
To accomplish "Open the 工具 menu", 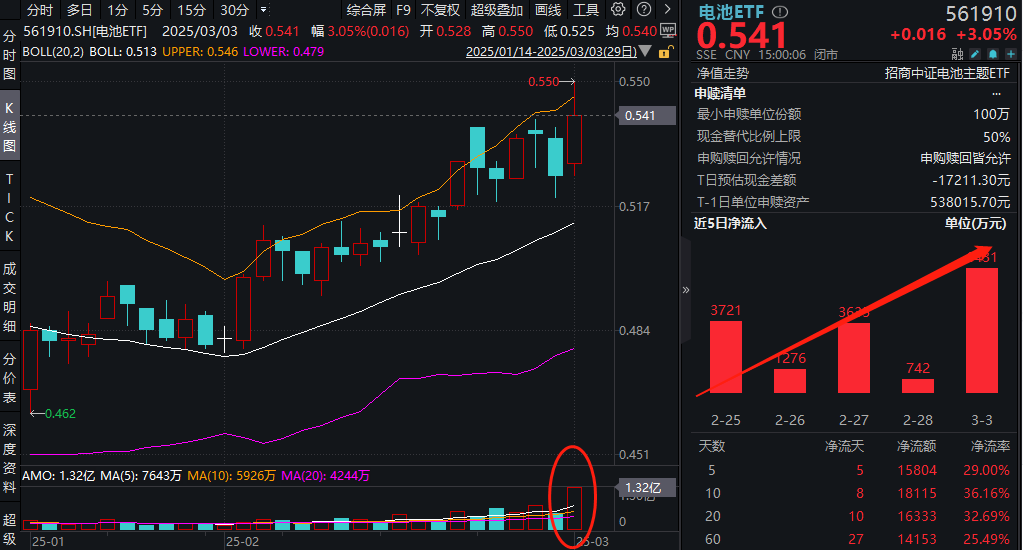I will click(586, 10).
